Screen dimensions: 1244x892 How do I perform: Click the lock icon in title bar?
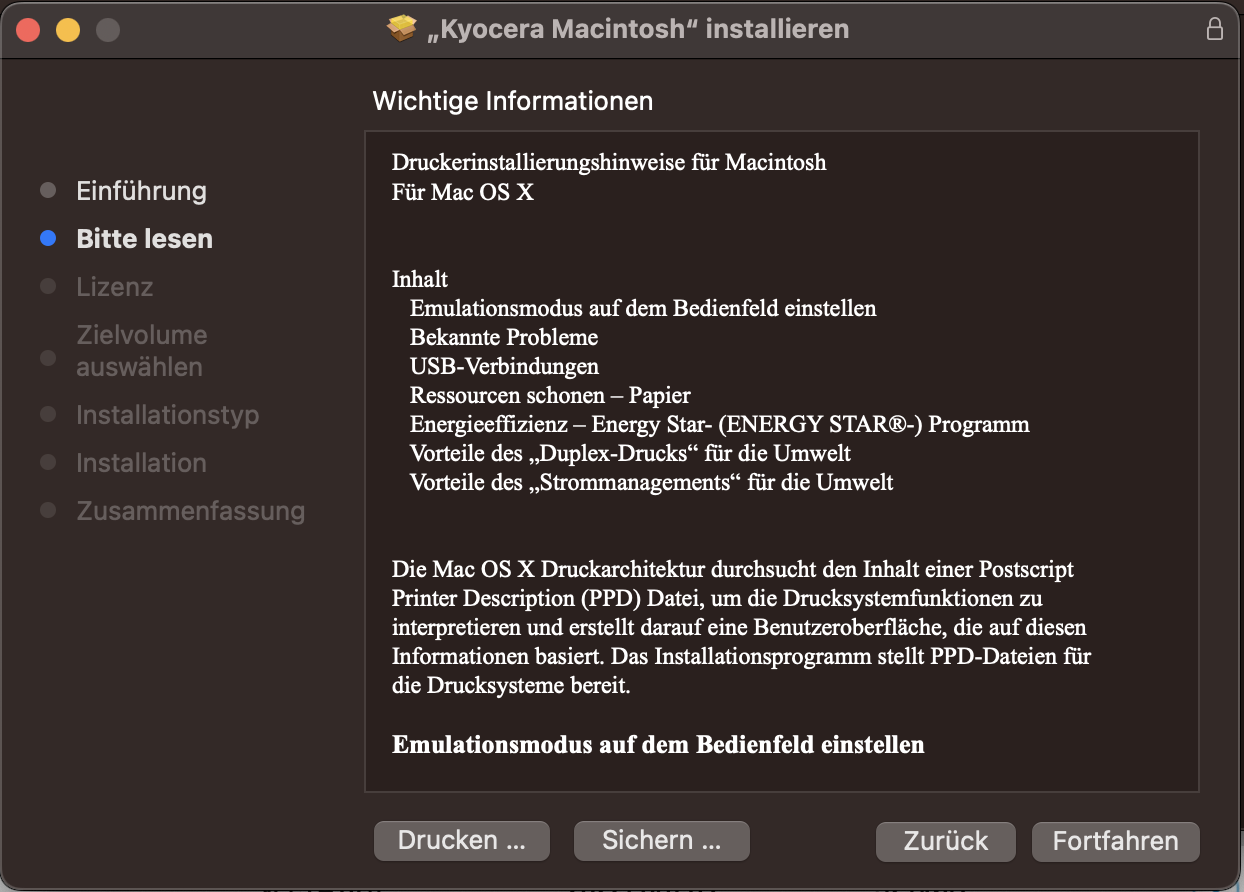tap(1215, 29)
